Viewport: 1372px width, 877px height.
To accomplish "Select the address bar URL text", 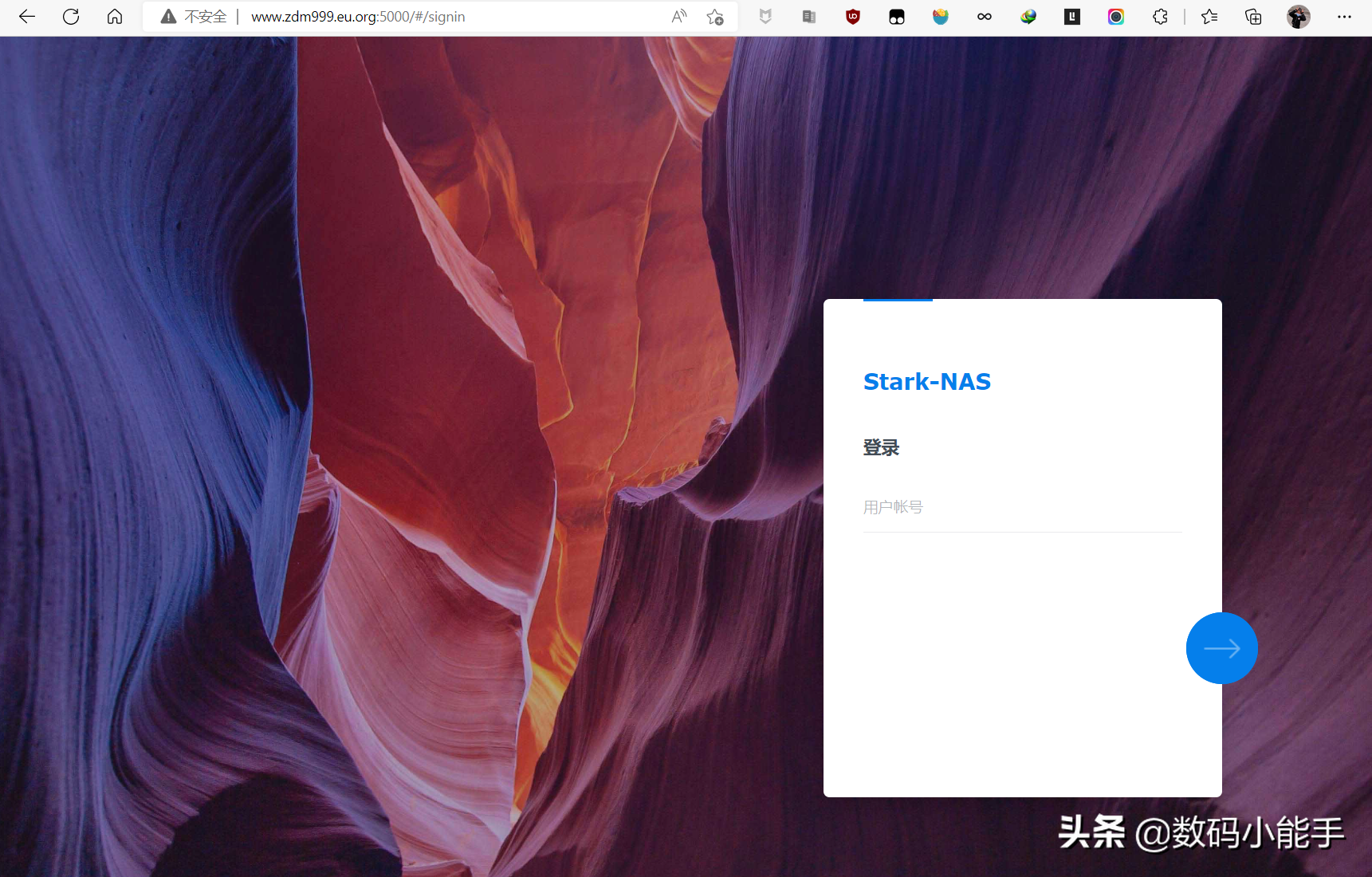I will tap(358, 17).
